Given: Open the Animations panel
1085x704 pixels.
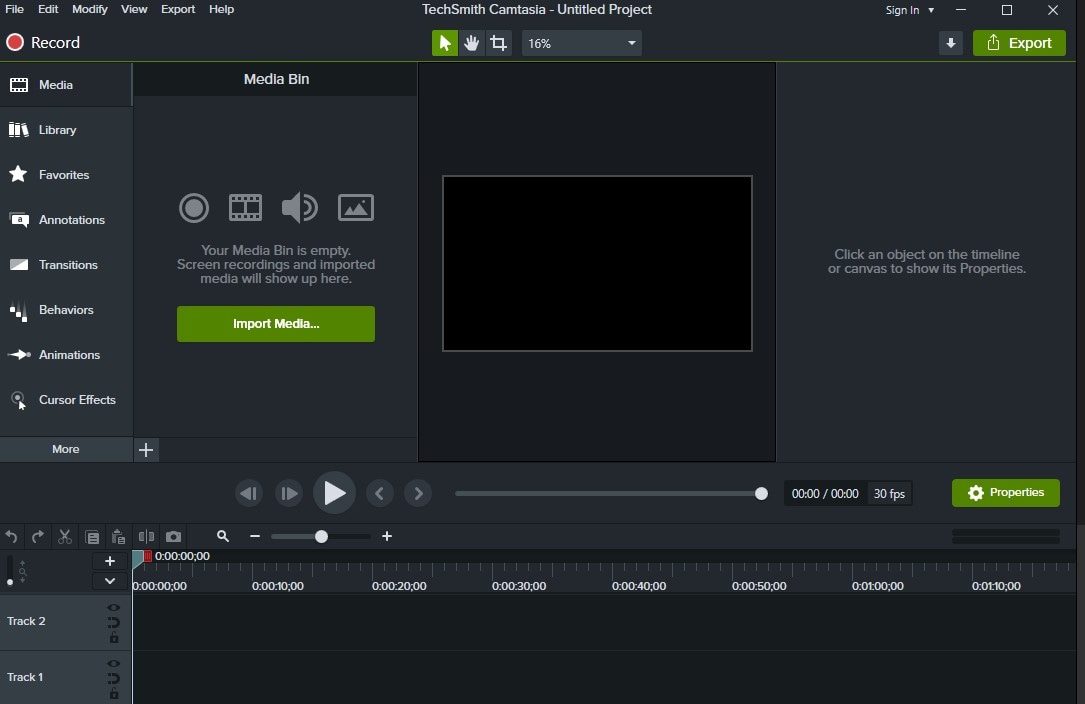Looking at the screenshot, I should (66, 354).
